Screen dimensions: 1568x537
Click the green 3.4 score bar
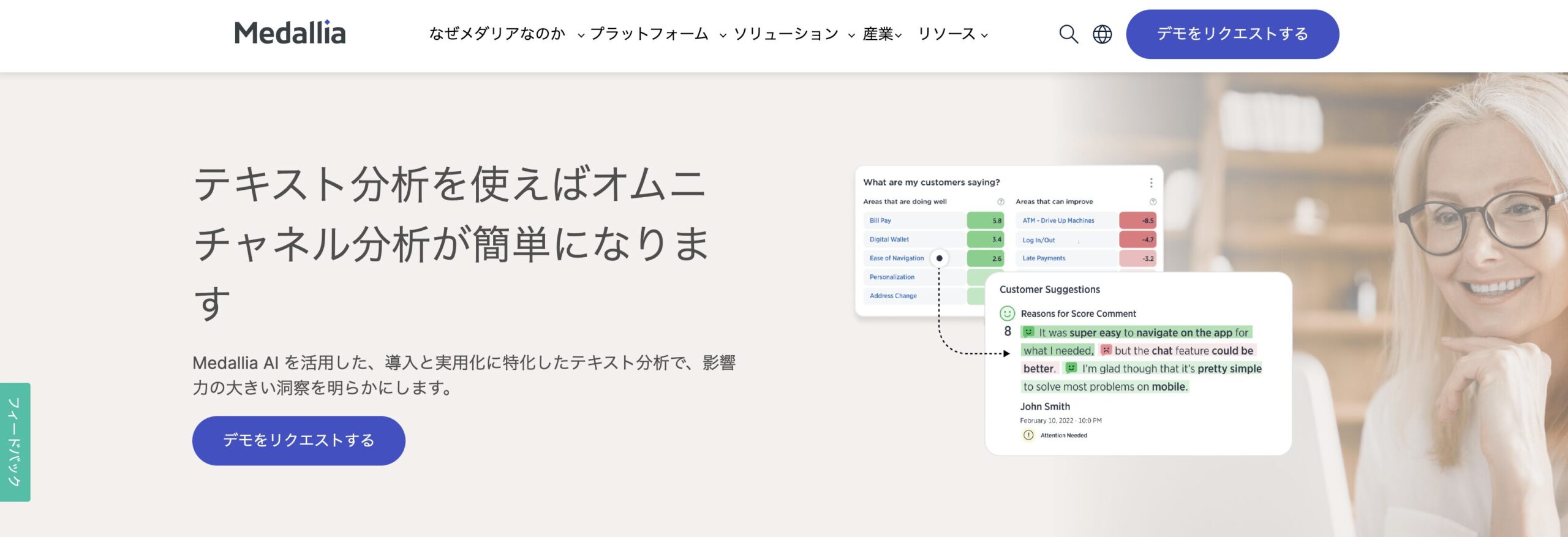pos(986,239)
